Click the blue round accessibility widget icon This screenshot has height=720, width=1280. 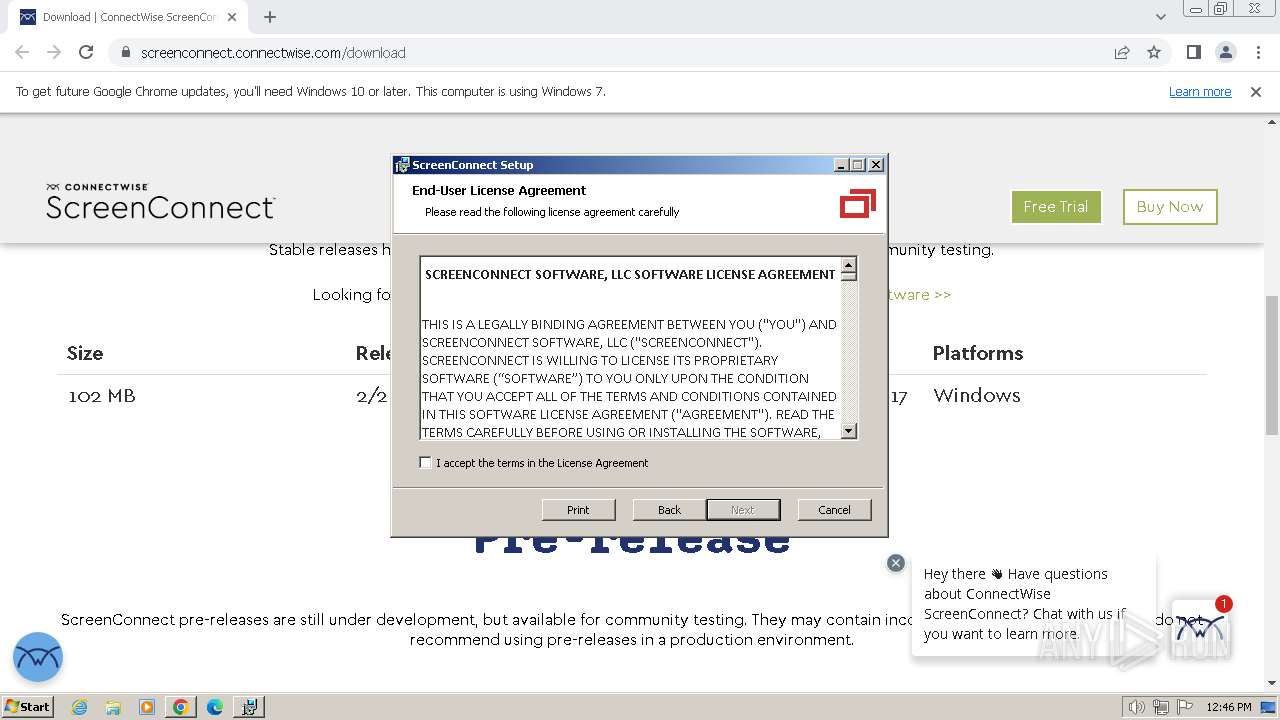click(x=38, y=657)
